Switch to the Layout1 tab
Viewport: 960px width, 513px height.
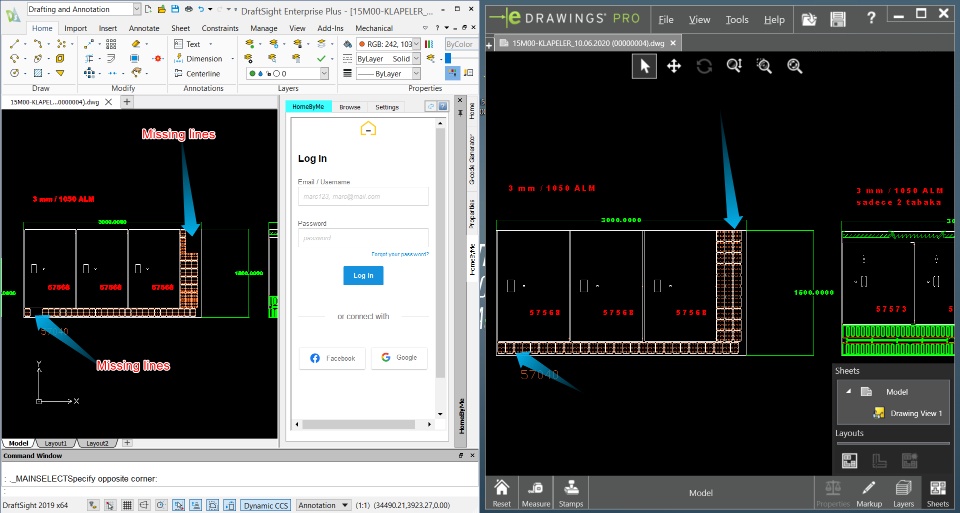click(x=56, y=443)
